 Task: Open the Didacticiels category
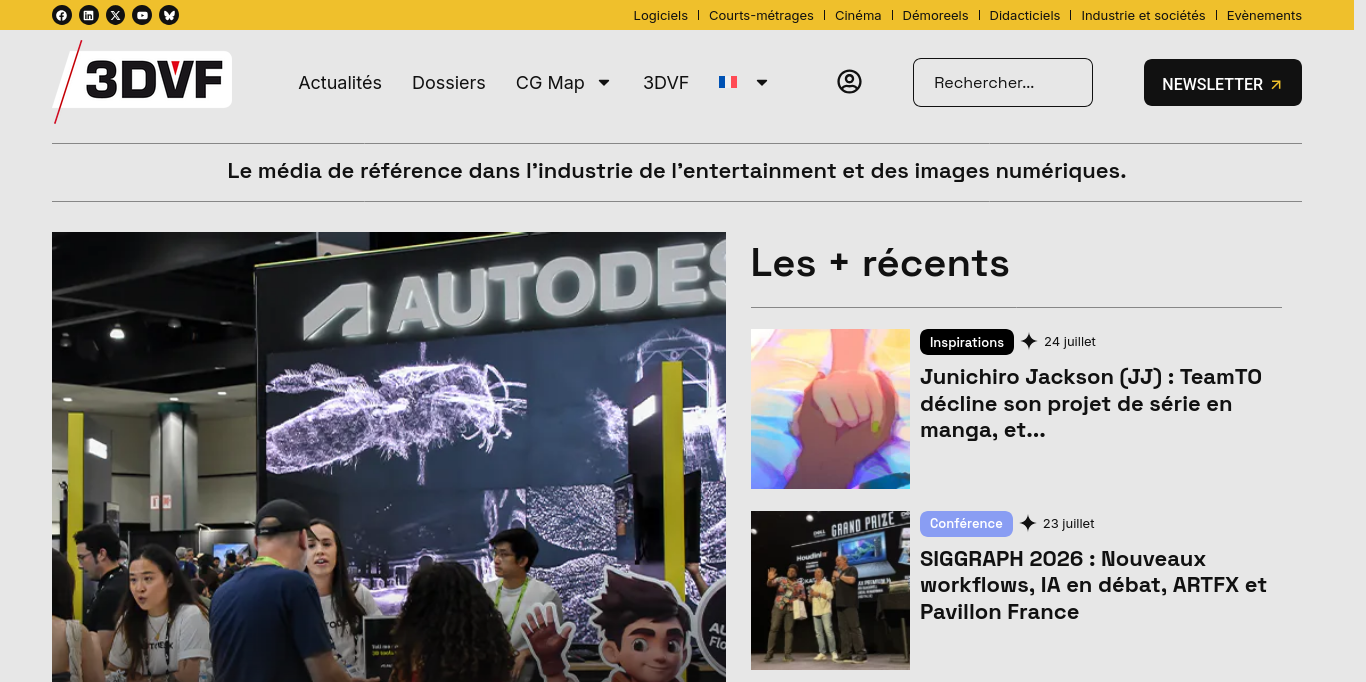coord(1025,15)
